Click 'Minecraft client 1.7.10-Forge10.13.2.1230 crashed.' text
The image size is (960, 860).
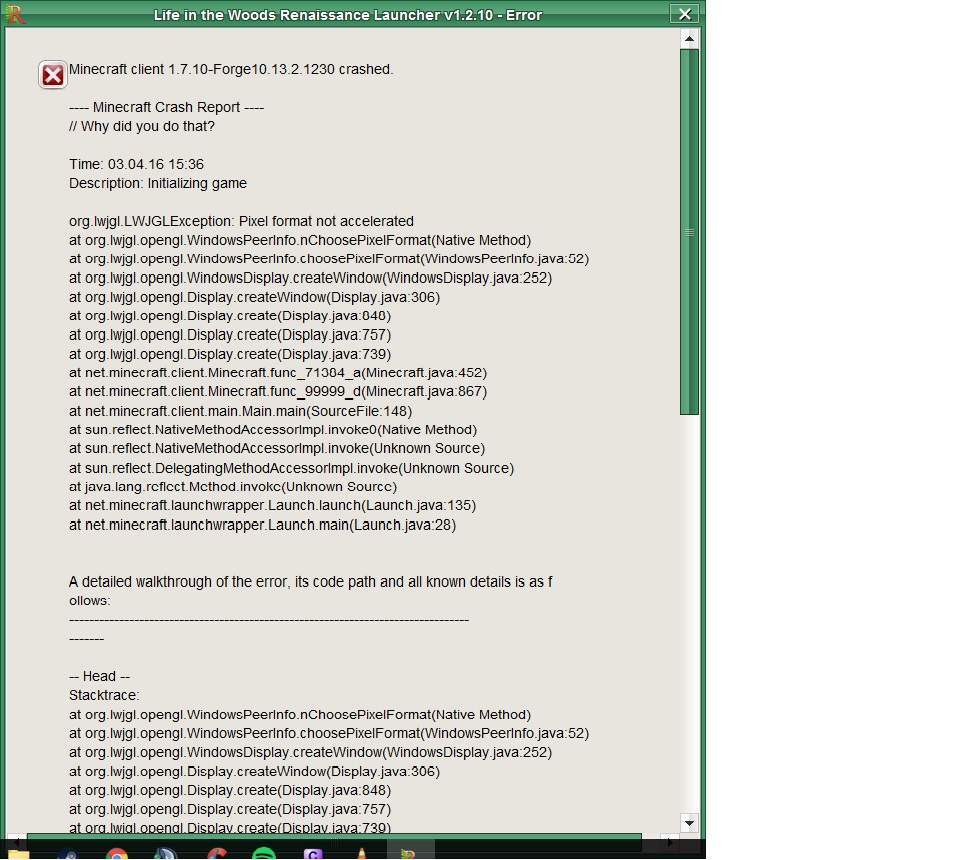coord(231,69)
